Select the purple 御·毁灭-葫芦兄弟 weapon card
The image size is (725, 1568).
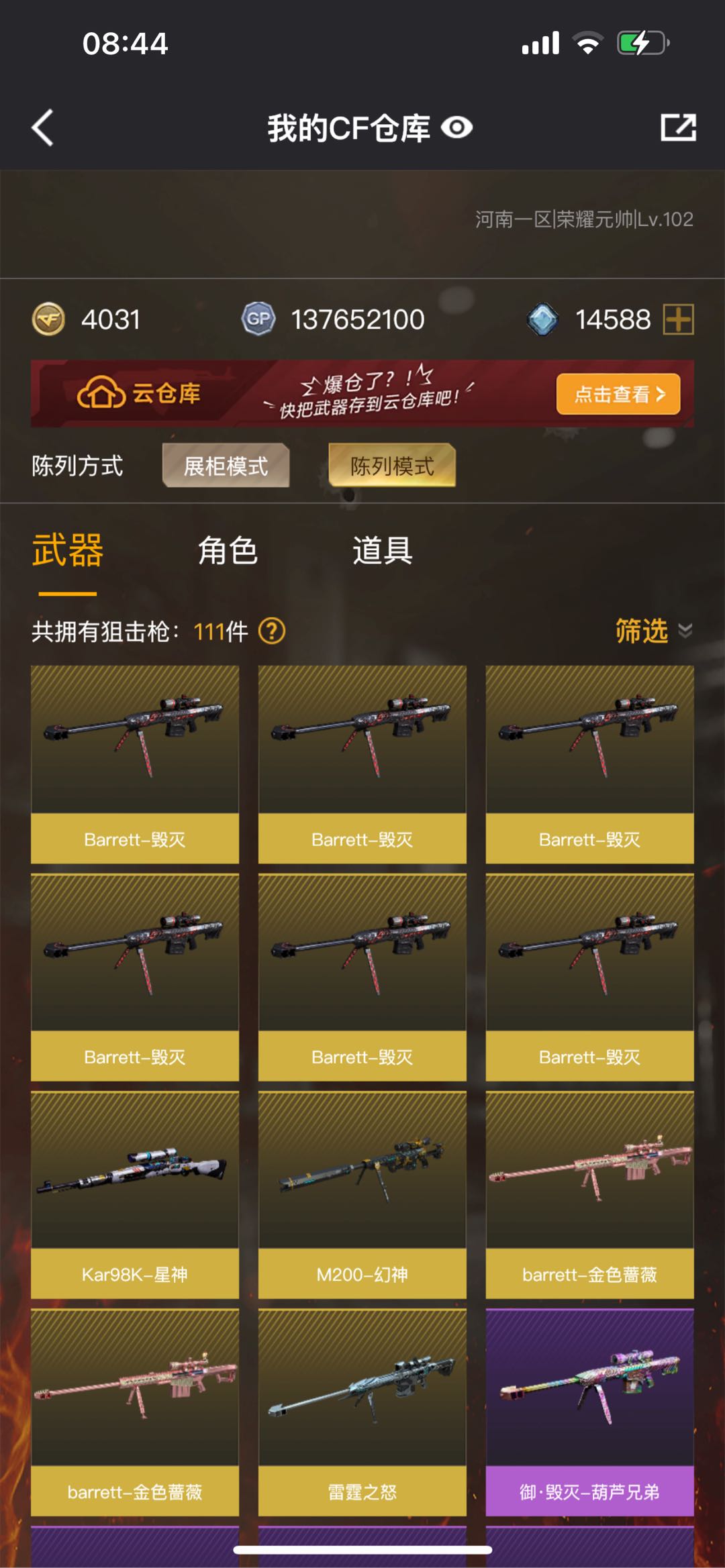590,1412
